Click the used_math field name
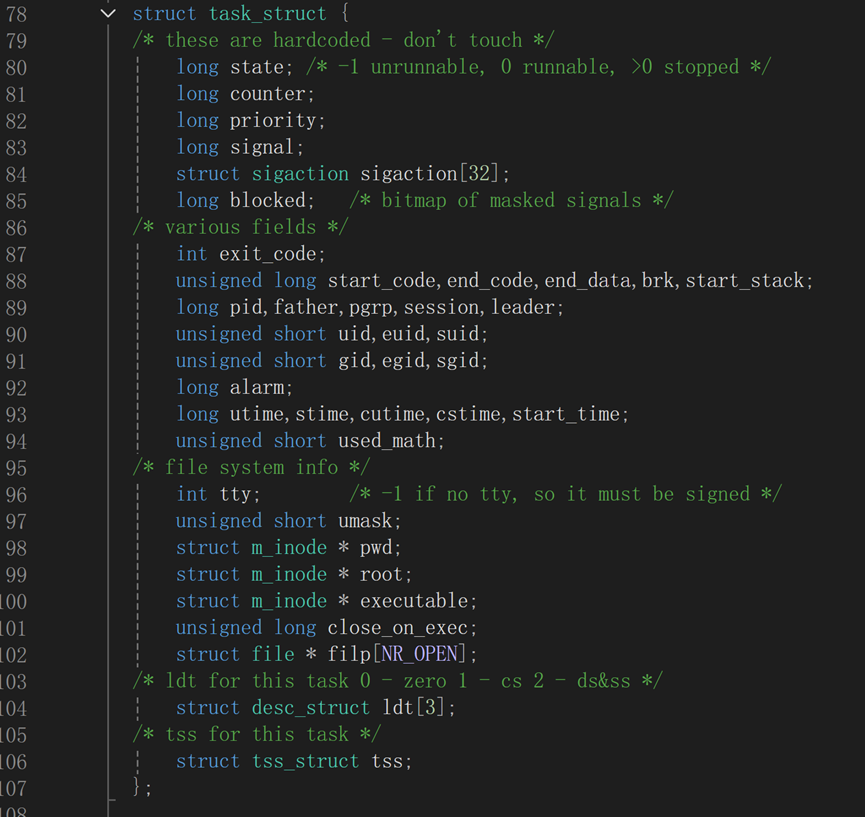 point(387,441)
